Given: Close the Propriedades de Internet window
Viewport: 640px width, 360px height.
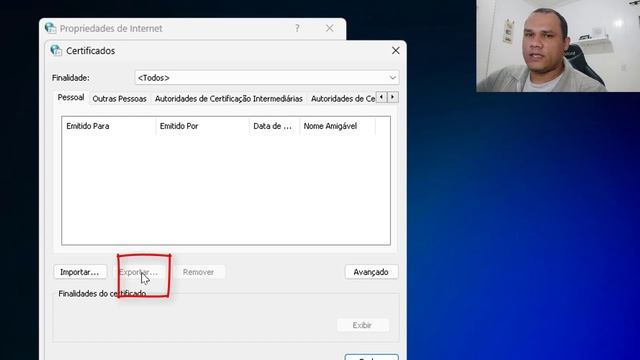Looking at the screenshot, I should (x=329, y=28).
